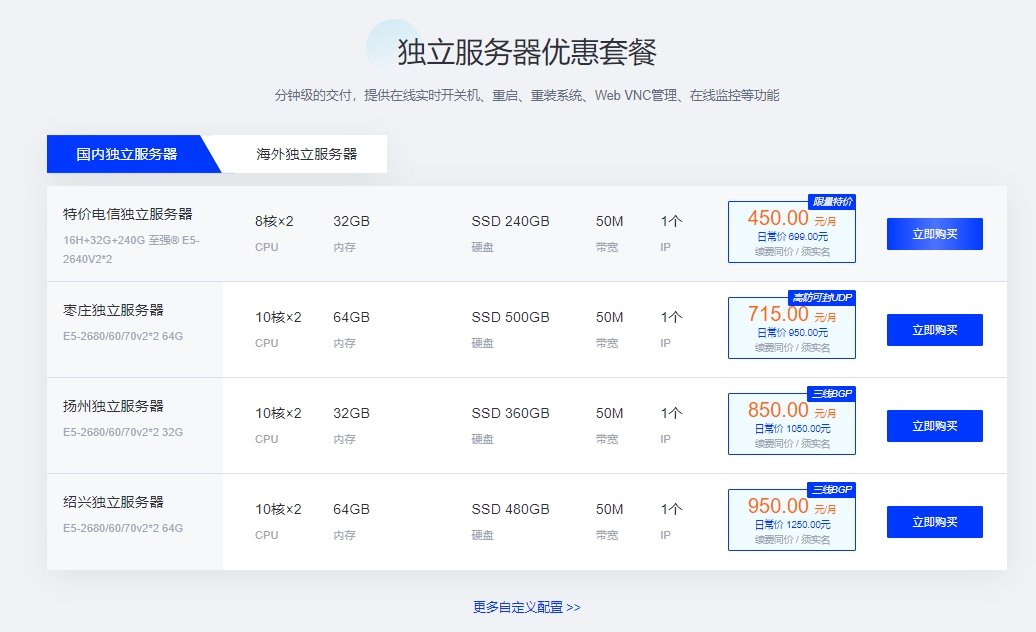Click 立即购买 for 绍兴独立服务器
Screen dimensions: 1036x632
[x=934, y=522]
